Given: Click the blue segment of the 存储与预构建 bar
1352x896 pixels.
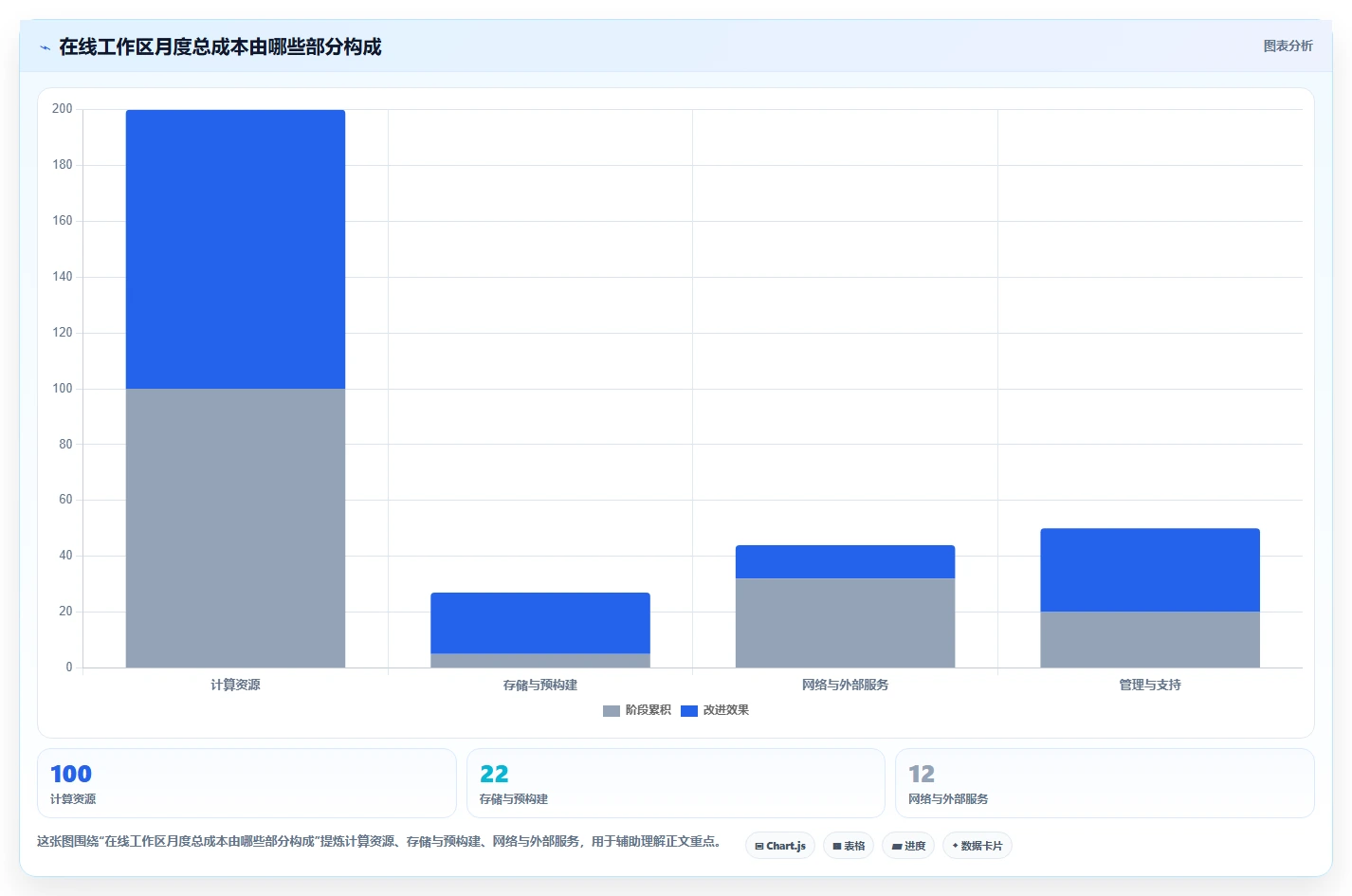Looking at the screenshot, I should click(540, 623).
